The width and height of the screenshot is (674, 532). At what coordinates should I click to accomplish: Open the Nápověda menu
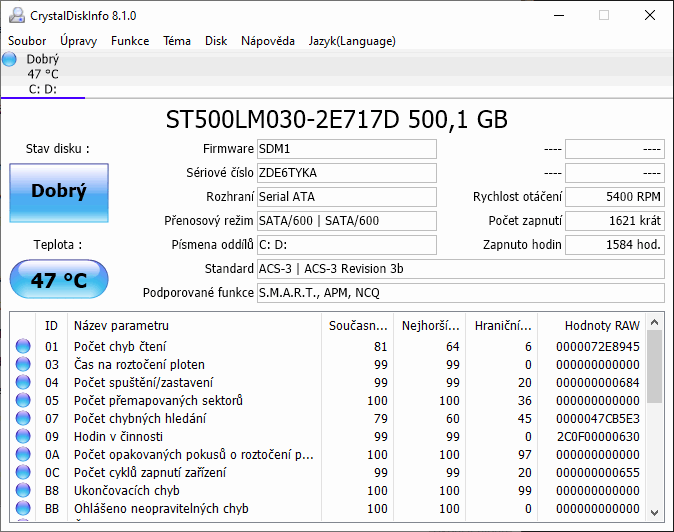tap(267, 41)
